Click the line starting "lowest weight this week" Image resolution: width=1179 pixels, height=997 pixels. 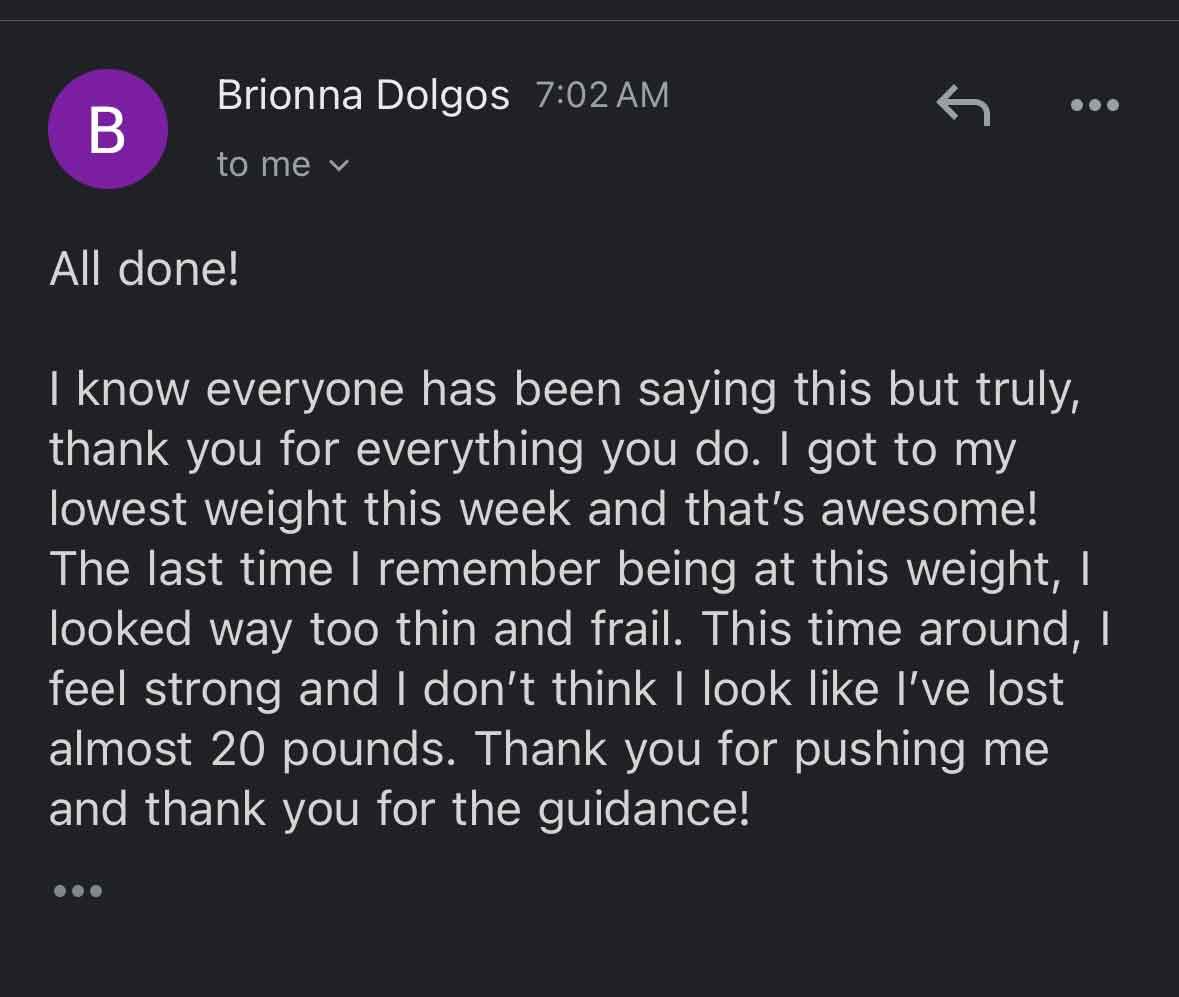click(x=543, y=510)
